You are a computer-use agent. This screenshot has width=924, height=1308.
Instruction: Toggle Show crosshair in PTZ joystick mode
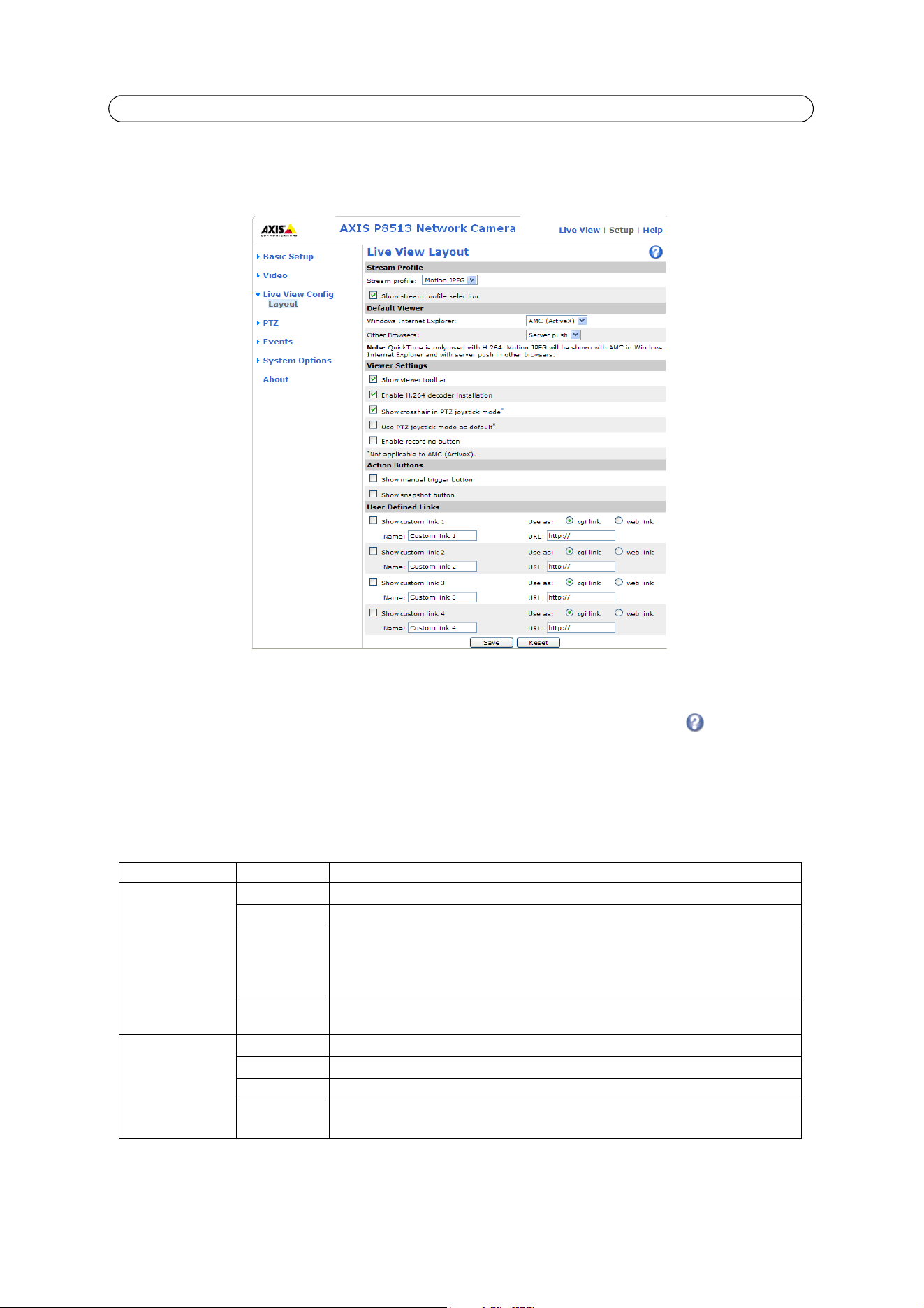click(374, 410)
